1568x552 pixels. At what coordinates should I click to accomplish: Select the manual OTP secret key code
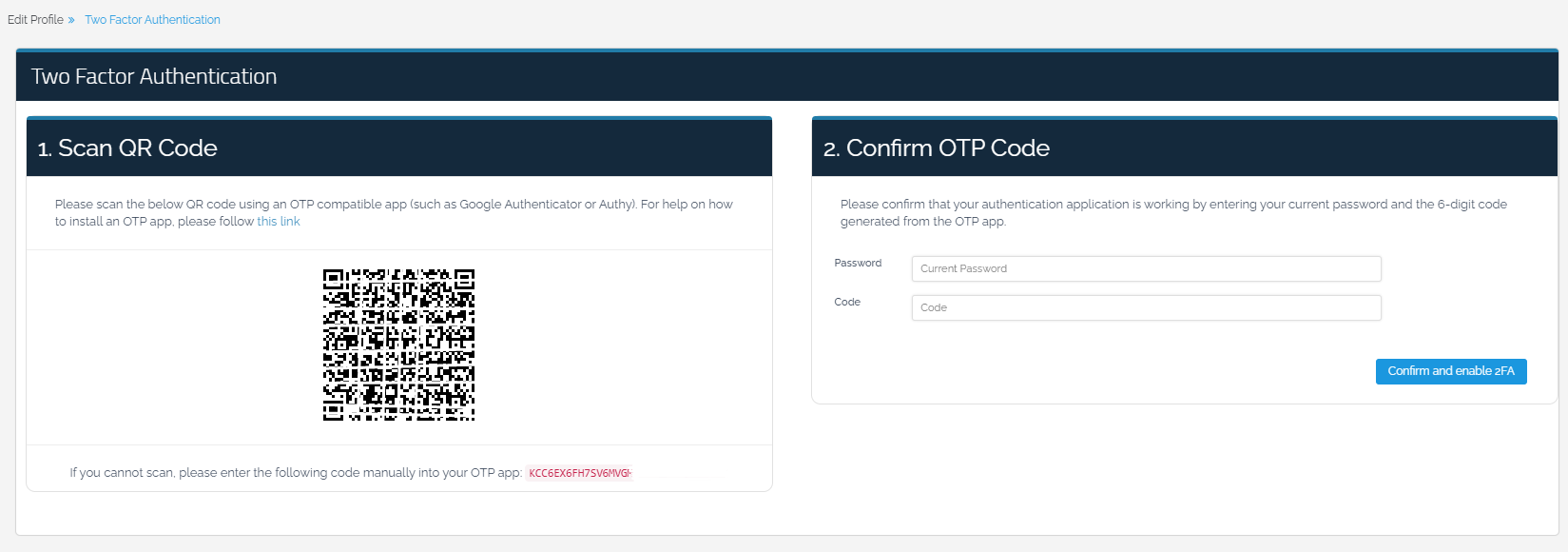(579, 473)
